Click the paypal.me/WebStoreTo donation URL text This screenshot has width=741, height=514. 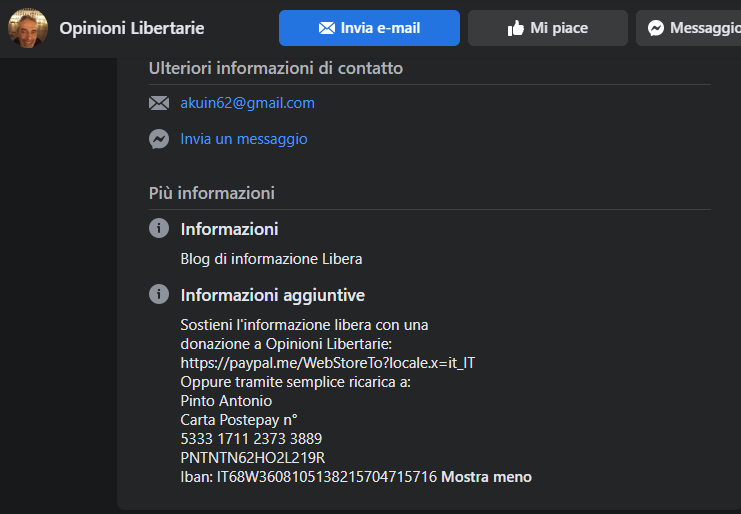coord(328,363)
